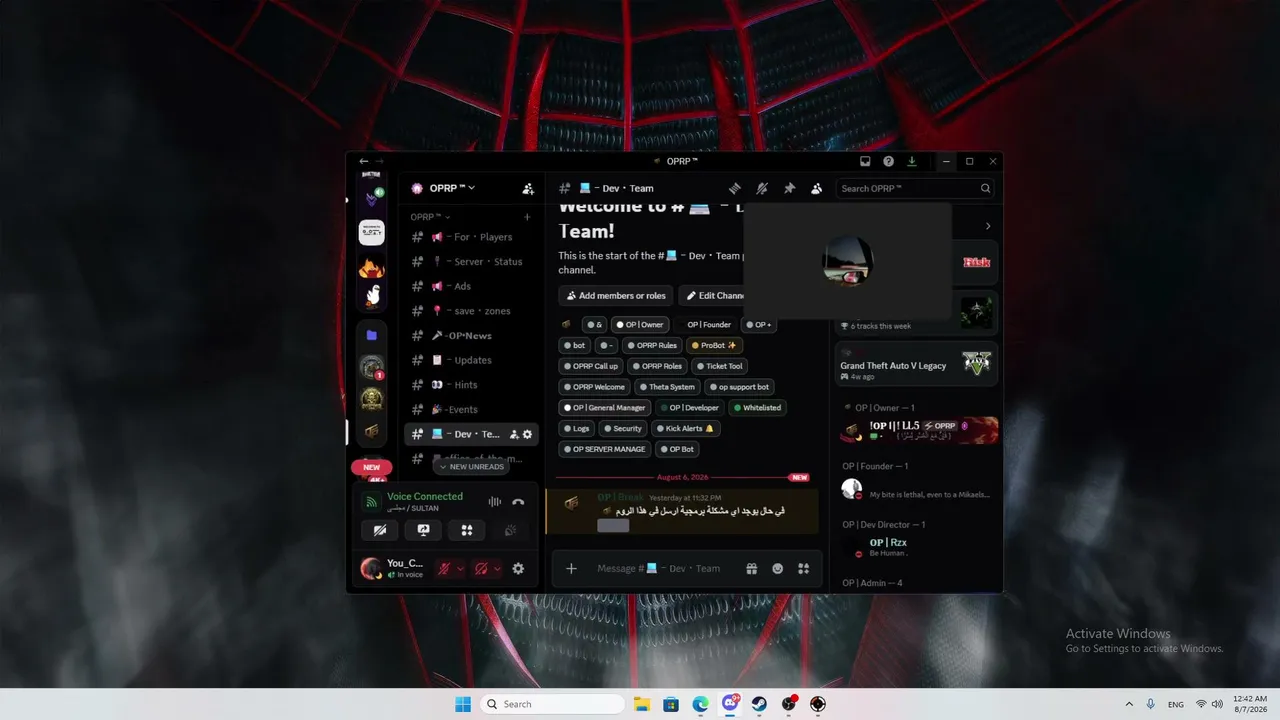The height and width of the screenshot is (720, 1280).
Task: Click the plus to create channel
Action: click(x=527, y=216)
